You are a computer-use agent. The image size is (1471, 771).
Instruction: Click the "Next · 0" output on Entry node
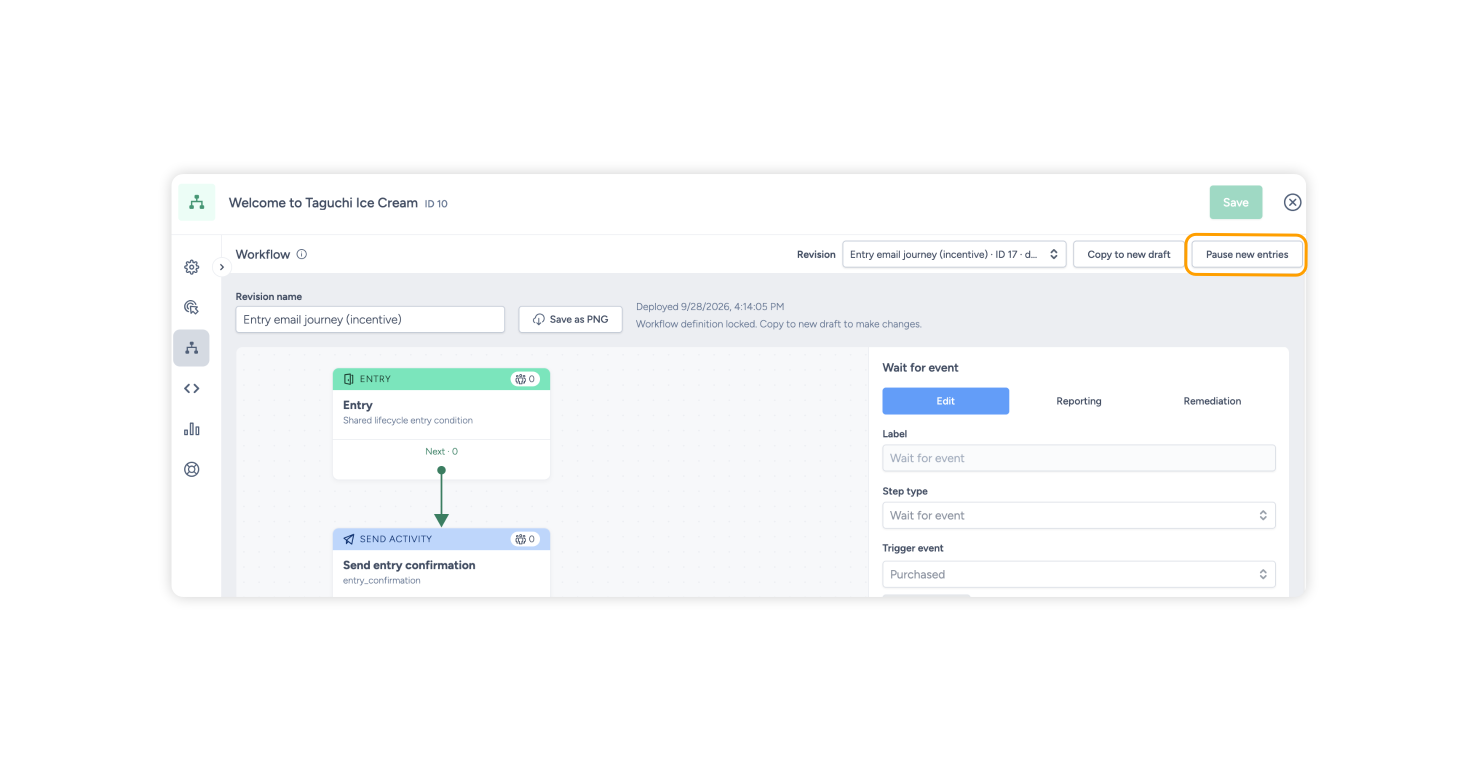click(441, 451)
